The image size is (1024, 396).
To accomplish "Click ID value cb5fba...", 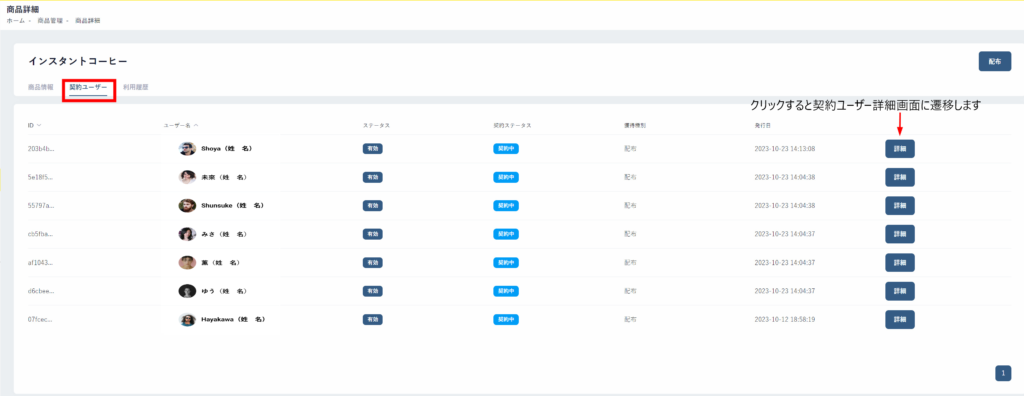I will coord(40,234).
